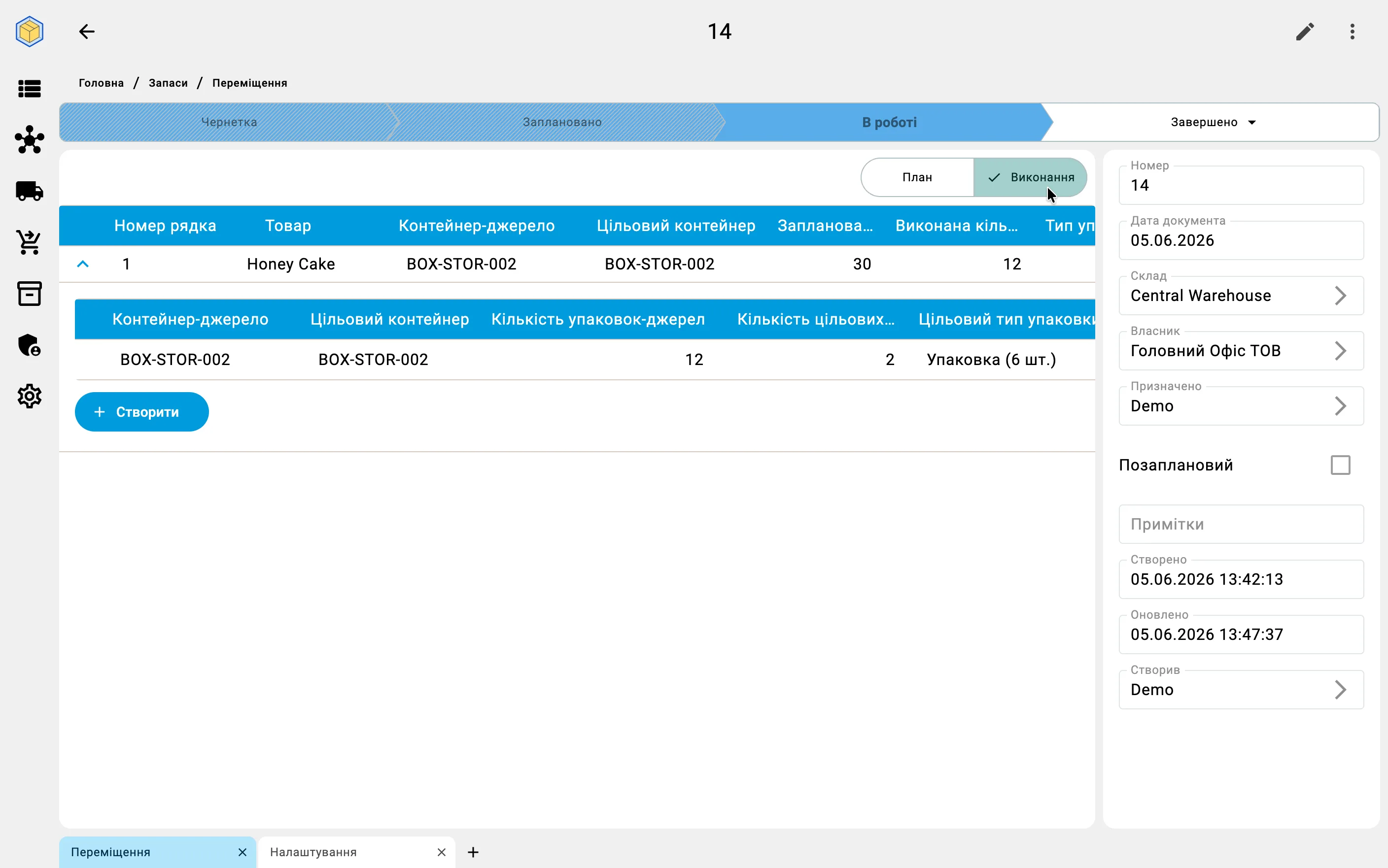Open the Призначено Demo chevron
The width and height of the screenshot is (1388, 868).
[x=1340, y=406]
